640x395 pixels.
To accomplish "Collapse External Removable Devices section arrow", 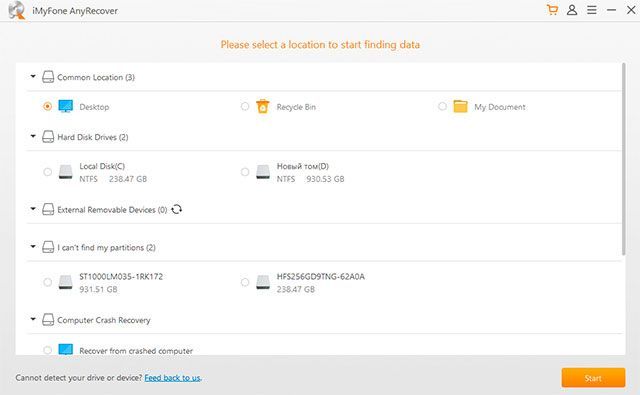I will [33, 209].
